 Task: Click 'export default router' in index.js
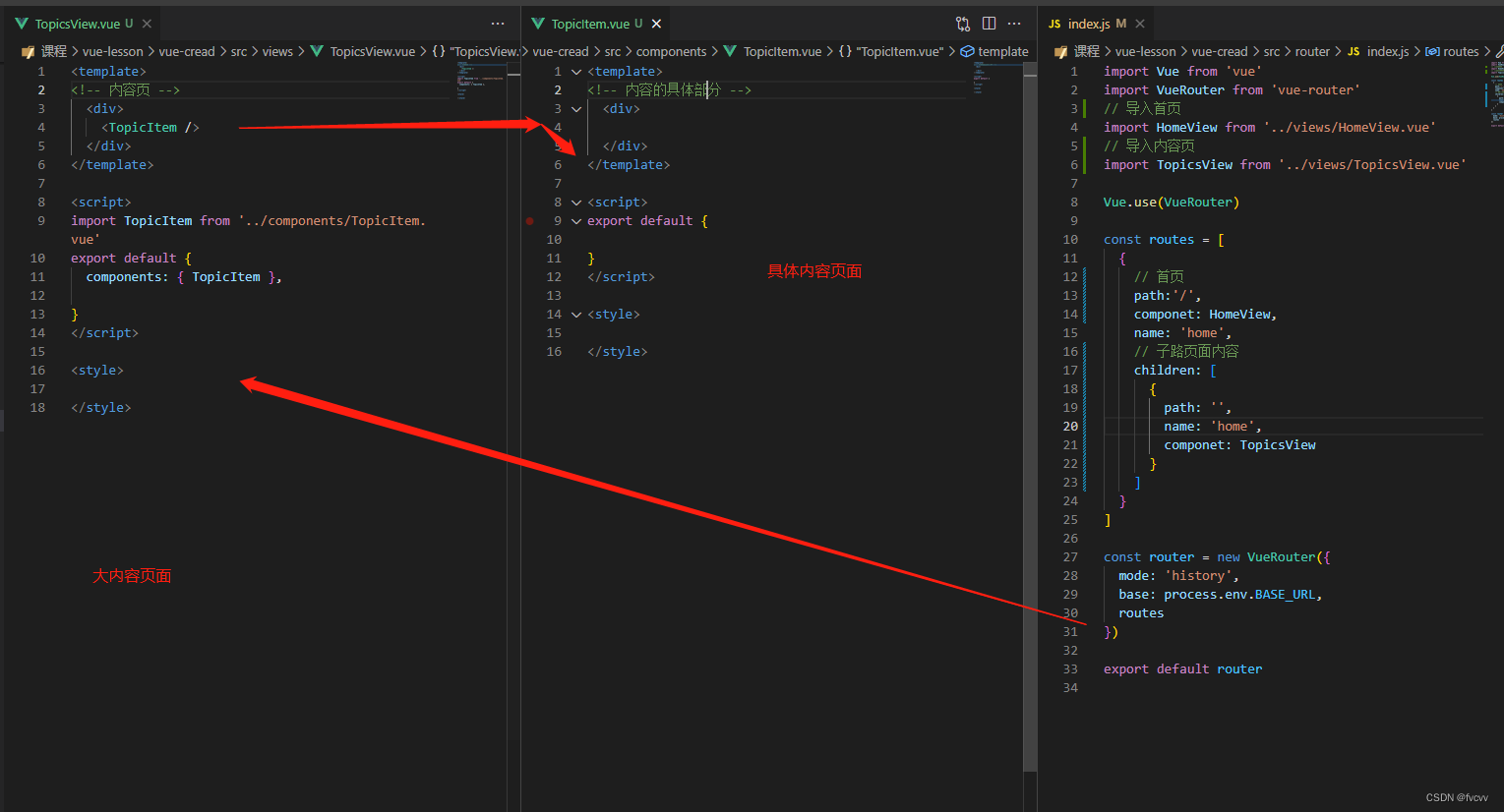click(x=1183, y=669)
